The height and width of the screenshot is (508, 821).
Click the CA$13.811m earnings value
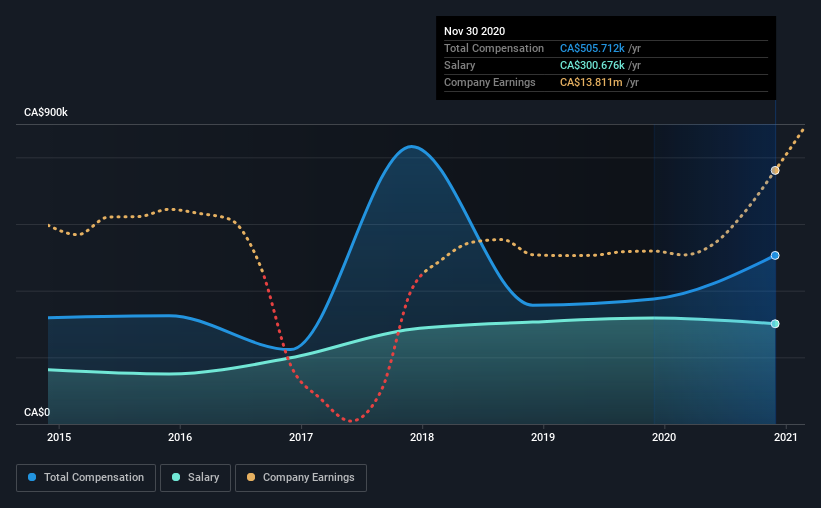[x=591, y=82]
